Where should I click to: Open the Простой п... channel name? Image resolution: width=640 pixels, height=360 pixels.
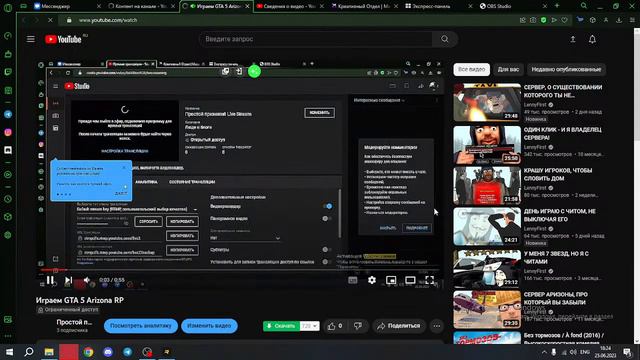pos(74,322)
